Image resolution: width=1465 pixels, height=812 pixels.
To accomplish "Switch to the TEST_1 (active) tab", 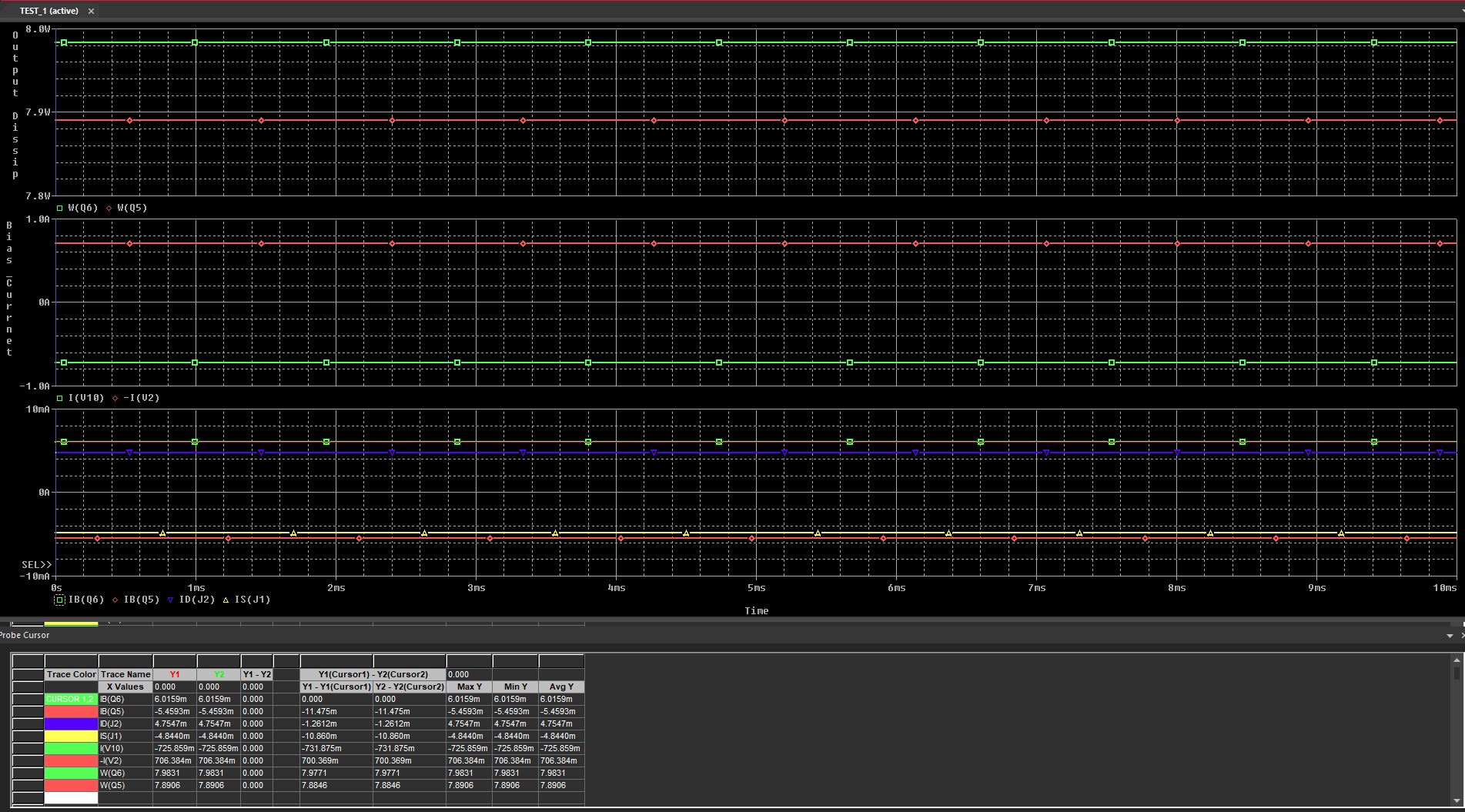I will click(48, 11).
